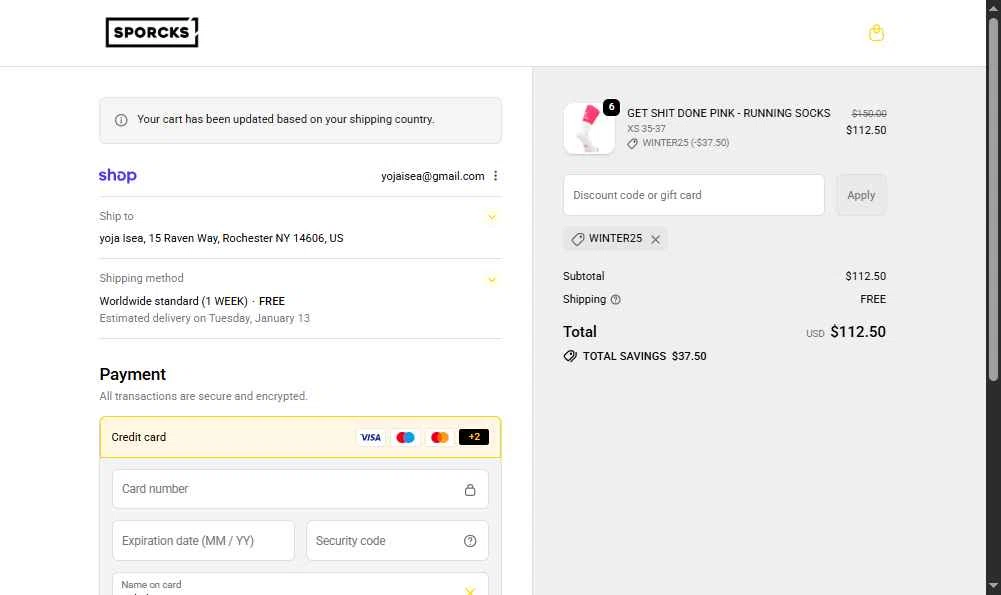Screen dimensions: 1001x595
Task: Open the security code help question icon
Action: (470, 541)
